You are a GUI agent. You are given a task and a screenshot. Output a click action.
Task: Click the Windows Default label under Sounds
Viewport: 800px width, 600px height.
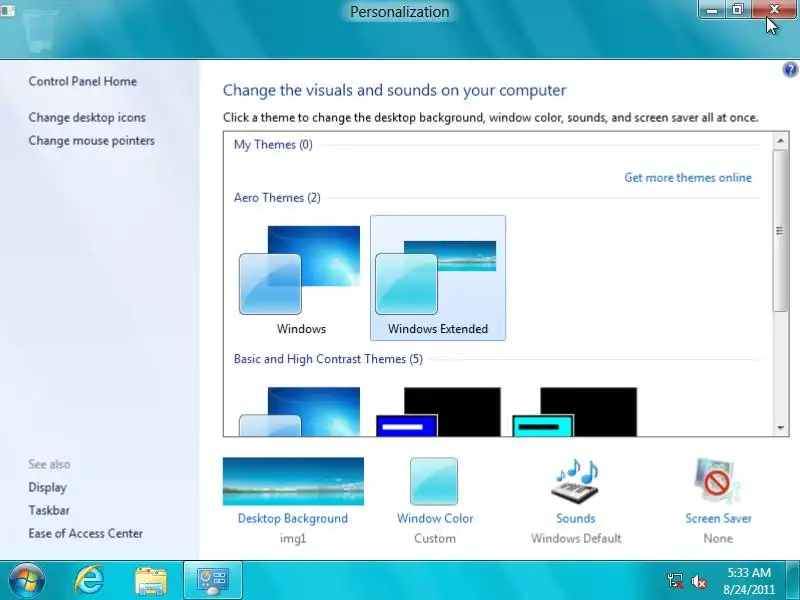click(x=576, y=538)
